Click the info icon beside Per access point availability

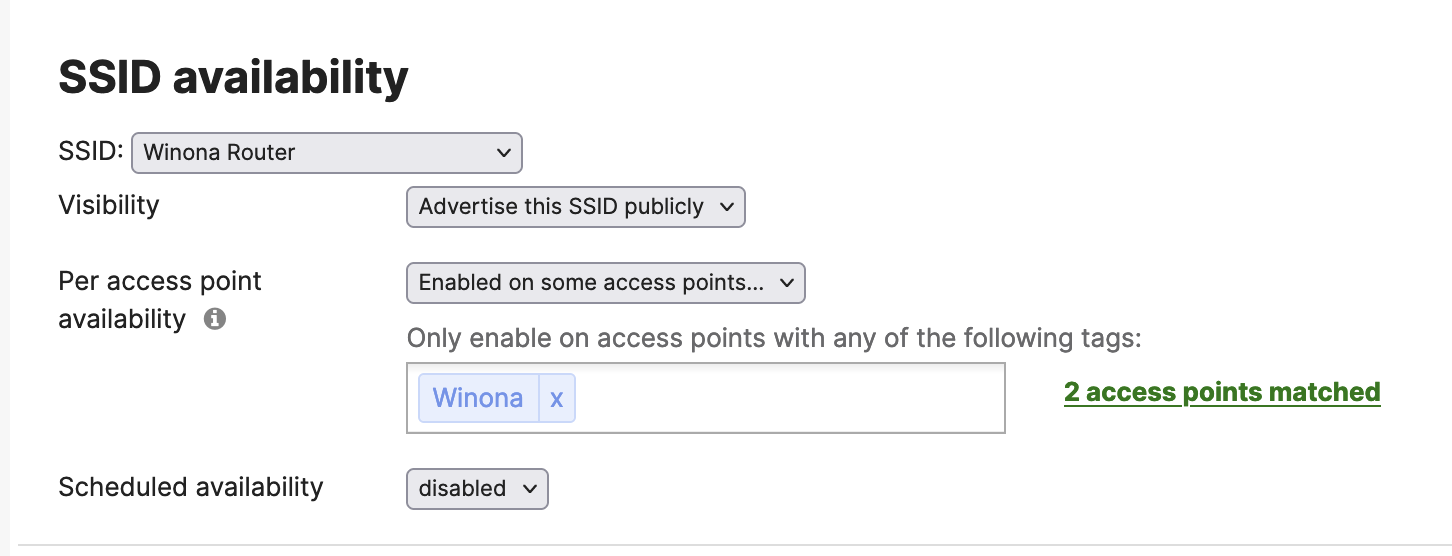point(214,320)
